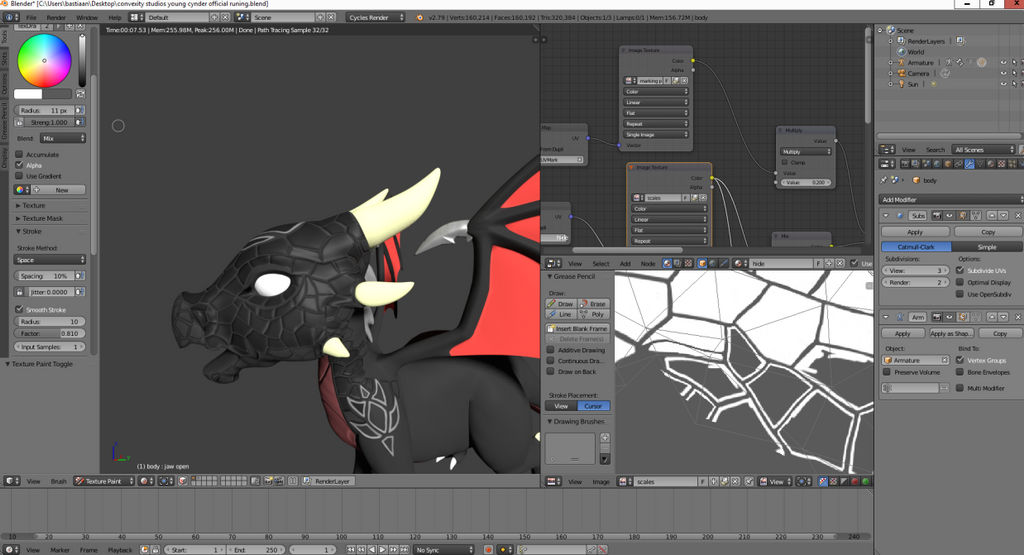The height and width of the screenshot is (555, 1024).
Task: Toggle restrict selection for Camera object
Action: [1014, 73]
